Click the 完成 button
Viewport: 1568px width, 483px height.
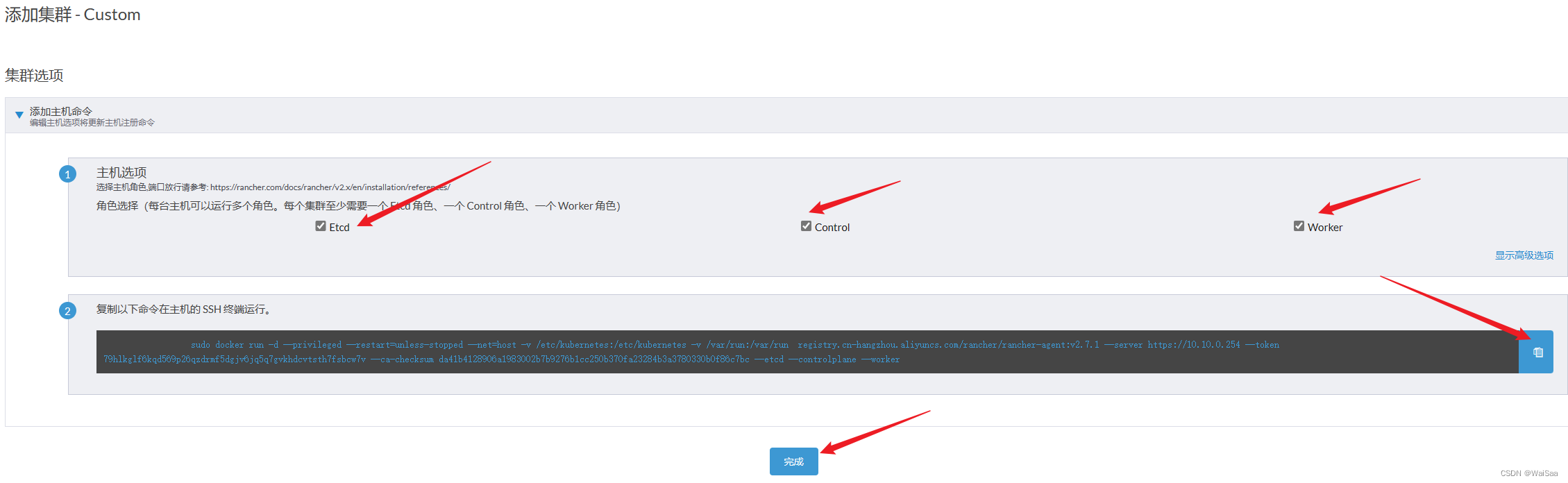tap(793, 461)
